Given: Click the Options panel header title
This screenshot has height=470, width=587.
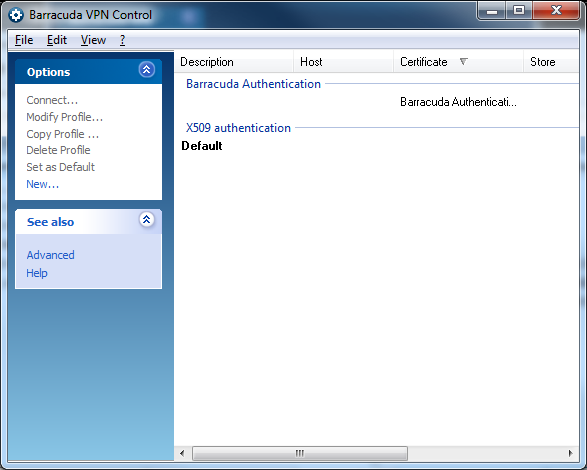Looking at the screenshot, I should 48,72.
